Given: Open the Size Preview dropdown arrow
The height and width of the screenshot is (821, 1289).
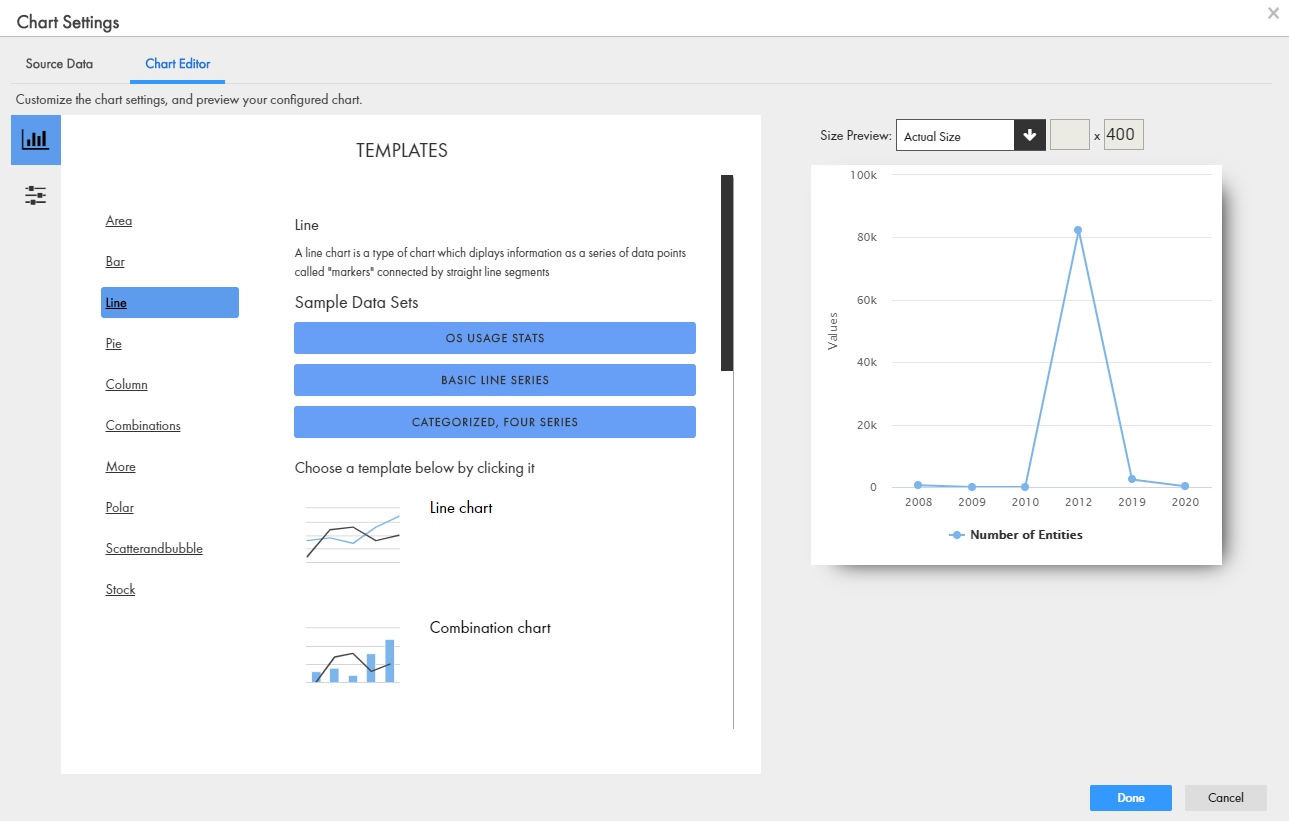Looking at the screenshot, I should pyautogui.click(x=1030, y=136).
